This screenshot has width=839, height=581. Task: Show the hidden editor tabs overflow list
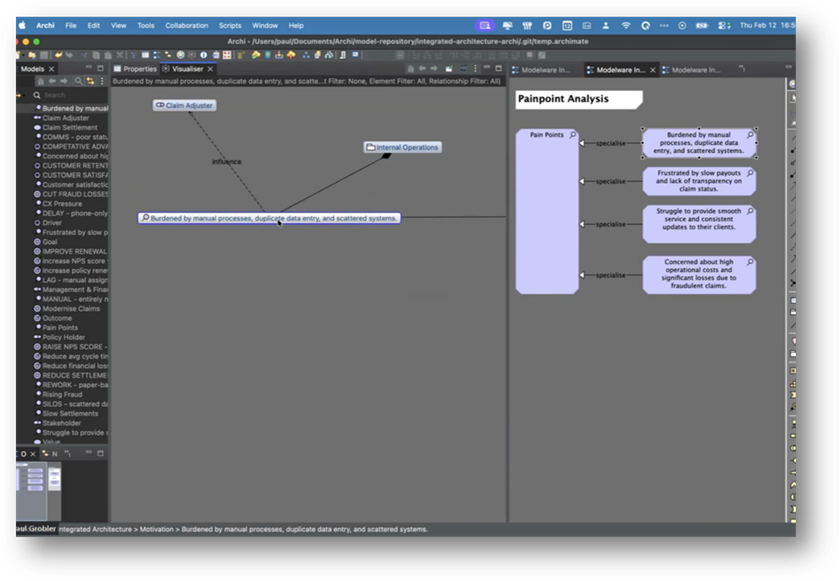(742, 69)
